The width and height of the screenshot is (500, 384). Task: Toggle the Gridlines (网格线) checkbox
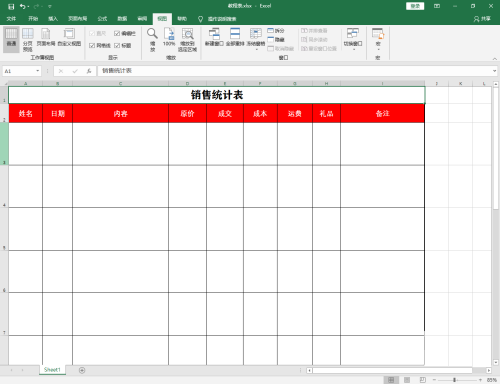[x=100, y=45]
